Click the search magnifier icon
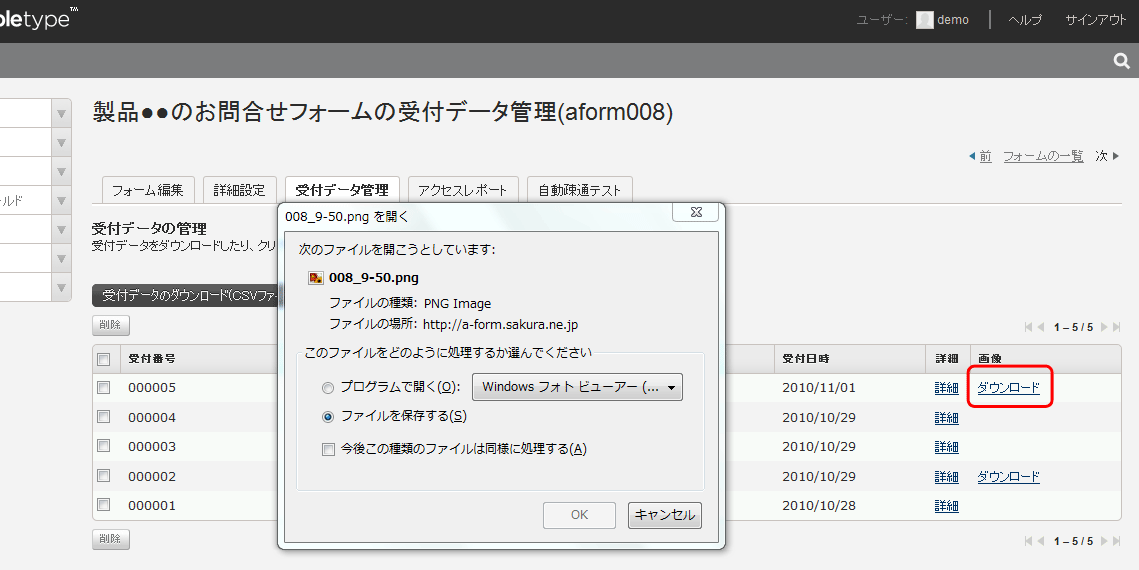The height and width of the screenshot is (570, 1139). point(1122,62)
